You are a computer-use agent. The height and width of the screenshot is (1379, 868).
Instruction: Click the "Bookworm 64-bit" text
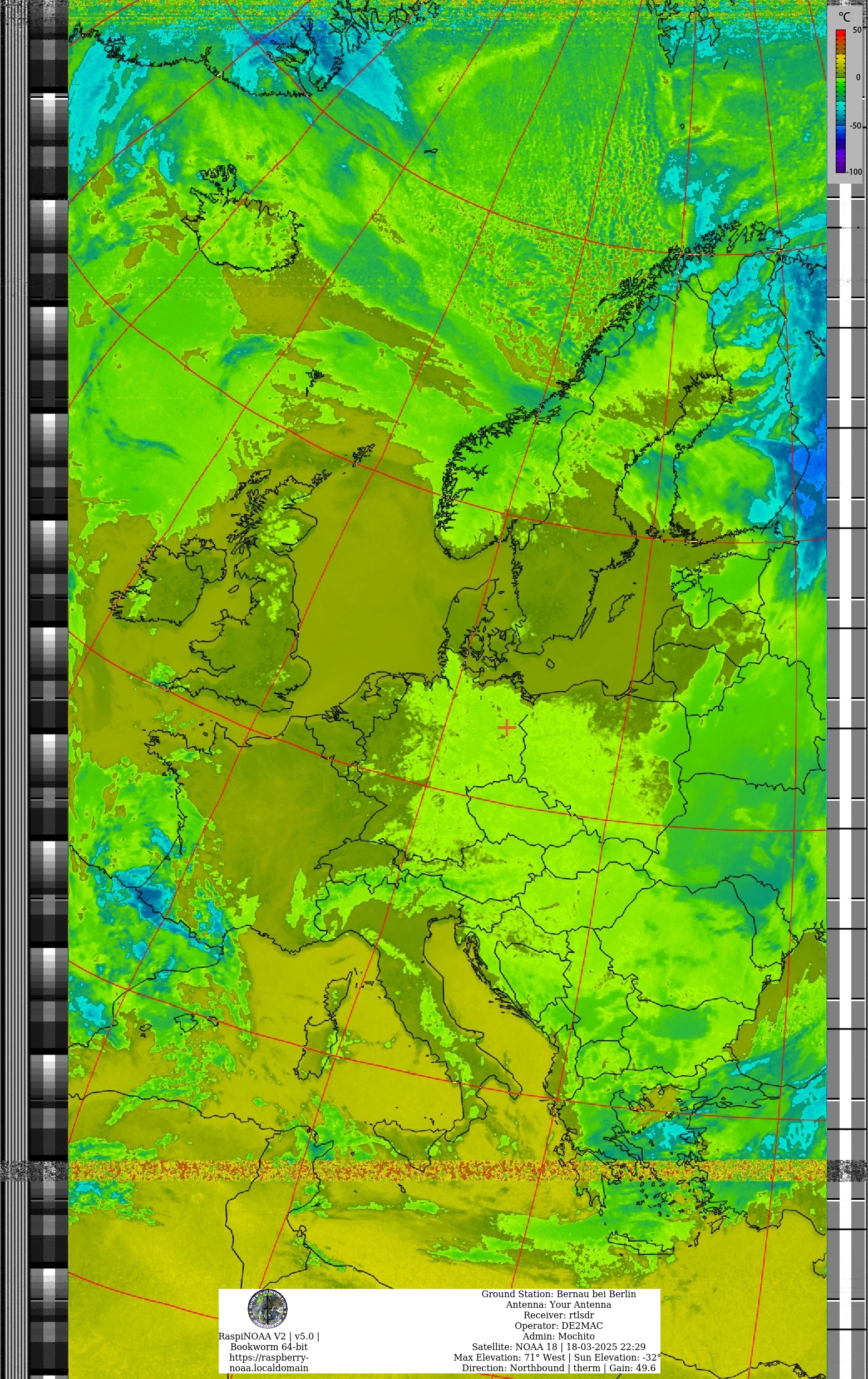(x=269, y=1347)
